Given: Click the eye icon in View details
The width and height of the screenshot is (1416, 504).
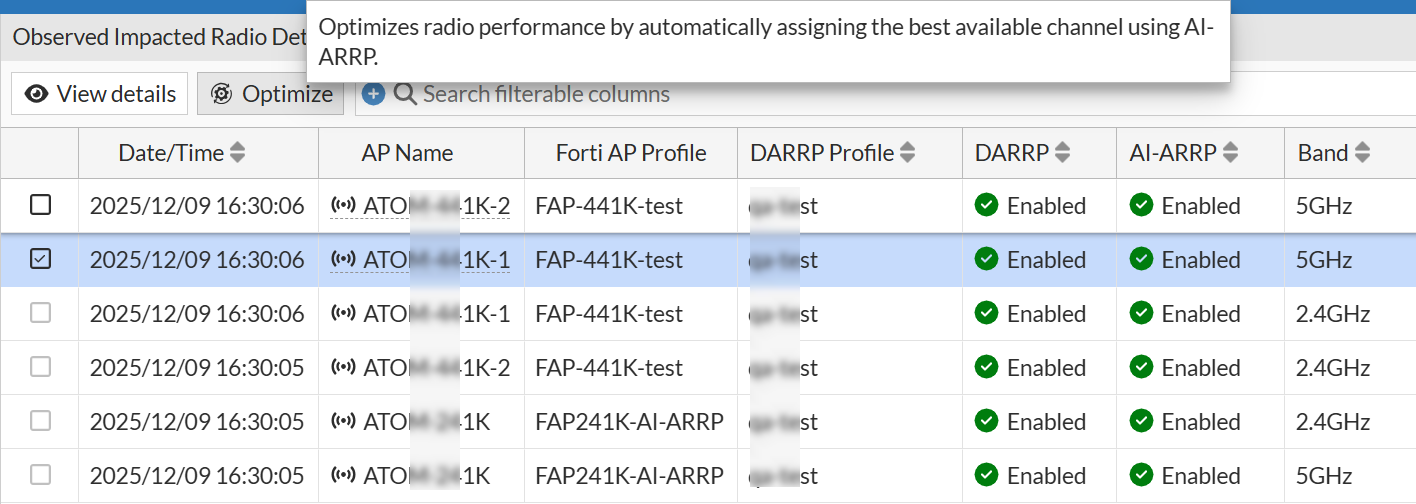Looking at the screenshot, I should point(37,94).
